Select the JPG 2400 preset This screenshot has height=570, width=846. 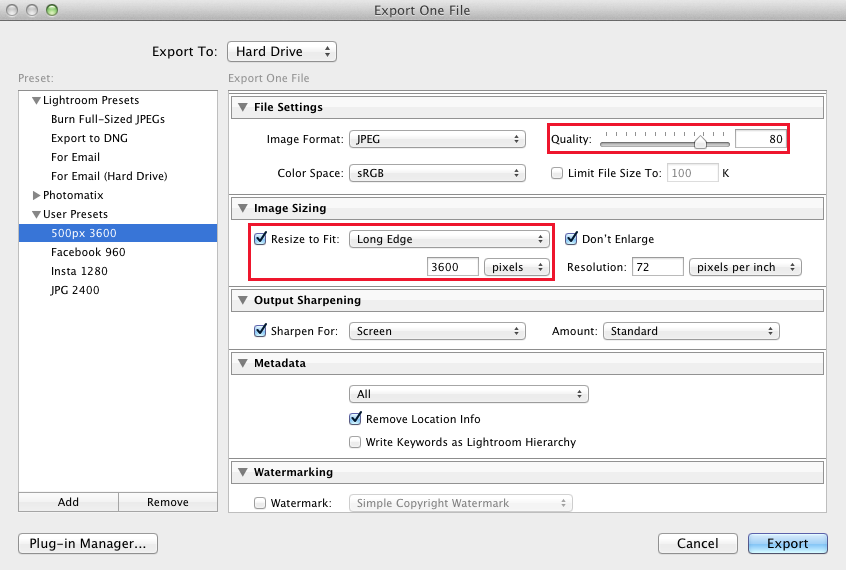75,290
